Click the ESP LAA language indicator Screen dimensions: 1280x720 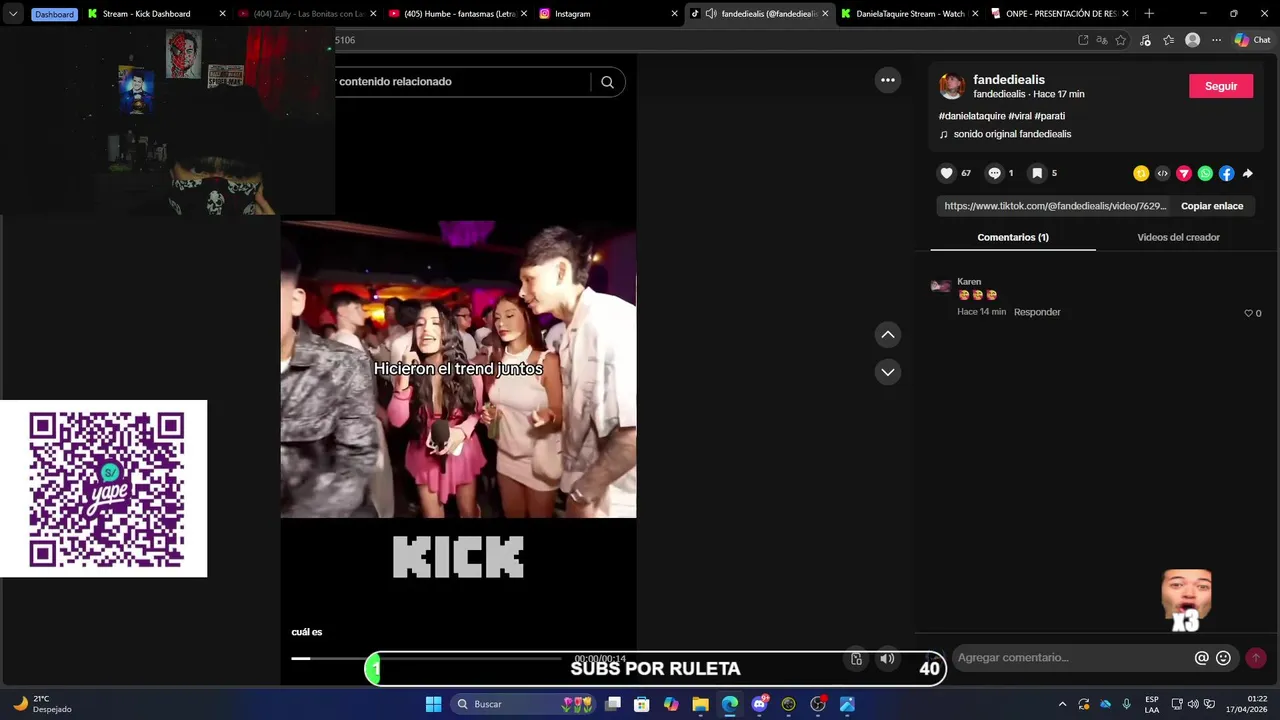[x=1152, y=704]
